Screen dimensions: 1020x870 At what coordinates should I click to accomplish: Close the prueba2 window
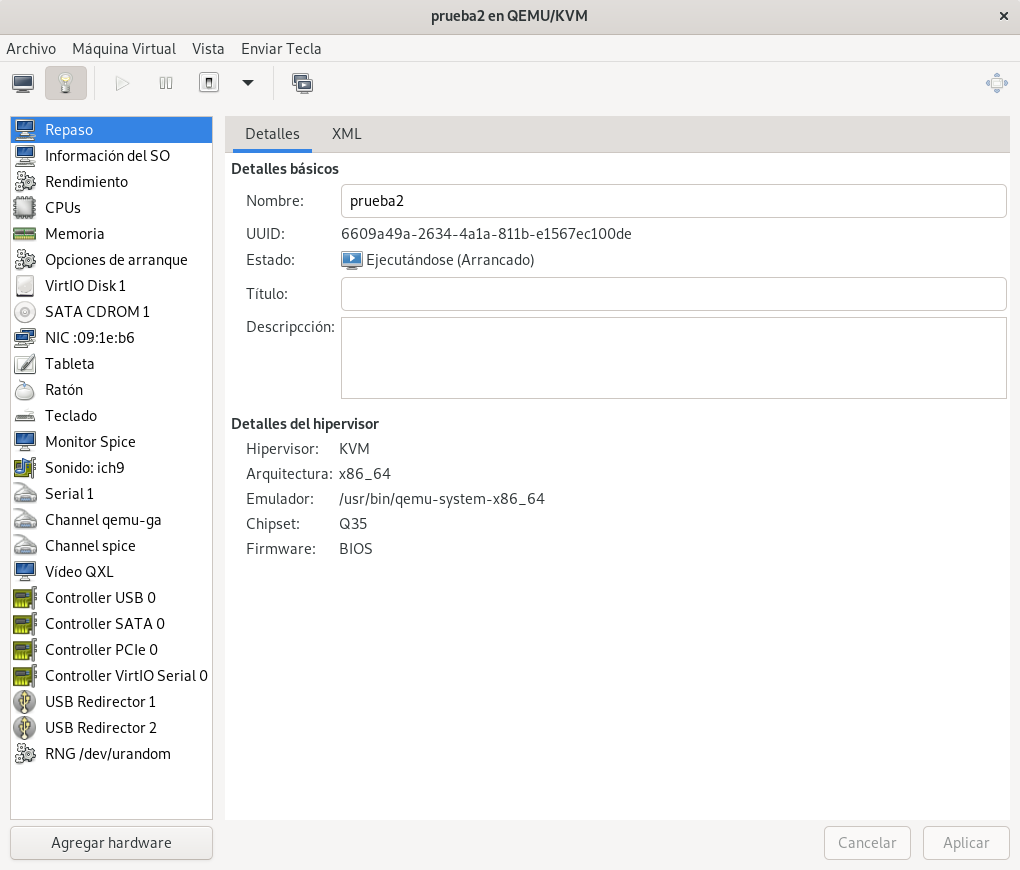tap(1003, 16)
